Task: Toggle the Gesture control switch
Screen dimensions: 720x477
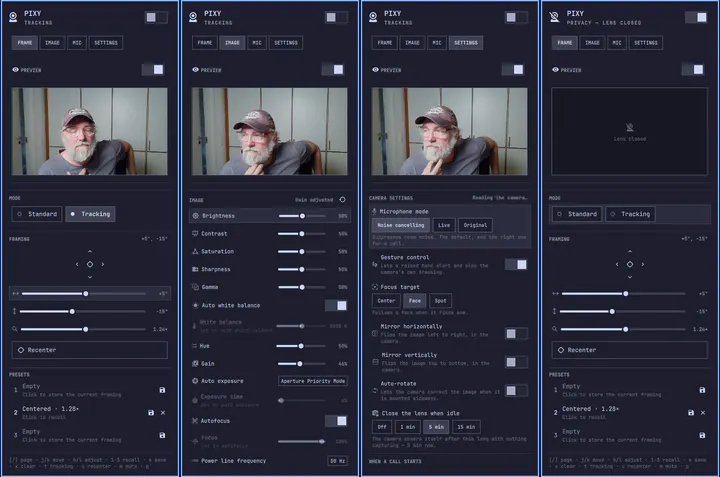Action: [x=516, y=264]
